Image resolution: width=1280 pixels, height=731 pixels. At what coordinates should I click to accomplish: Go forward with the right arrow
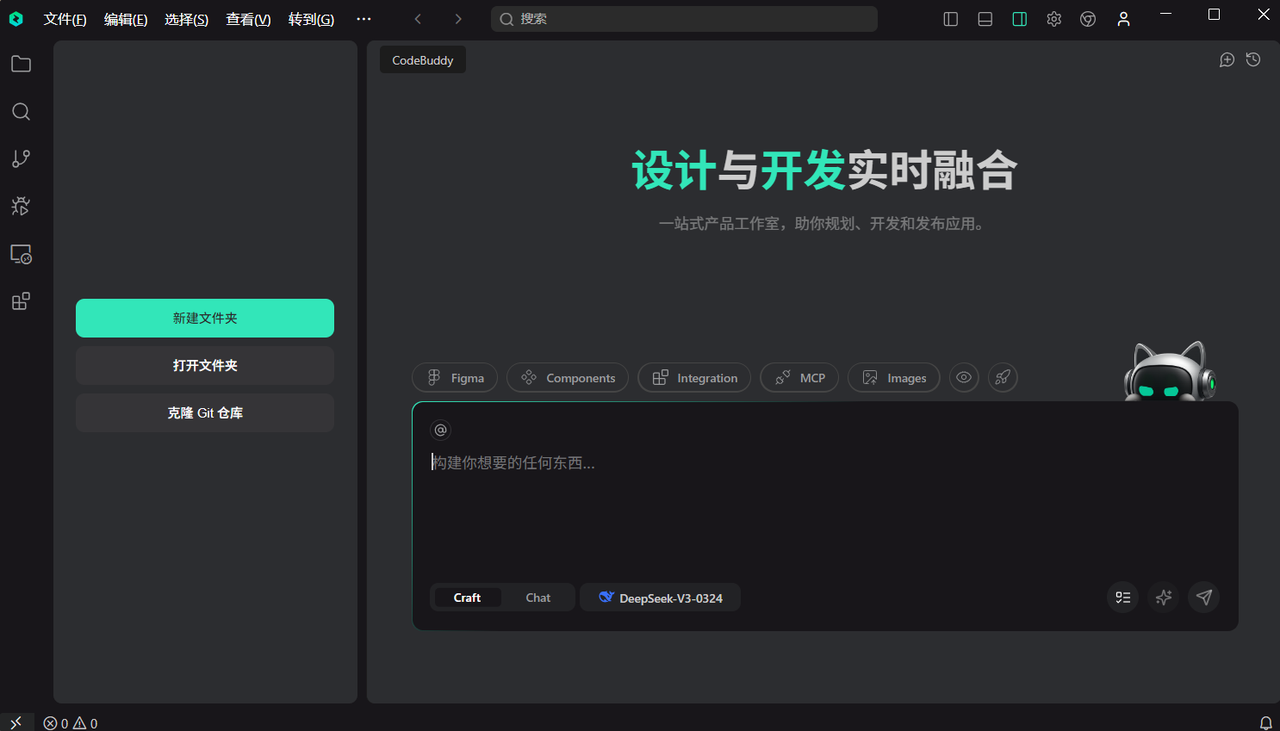tap(458, 19)
